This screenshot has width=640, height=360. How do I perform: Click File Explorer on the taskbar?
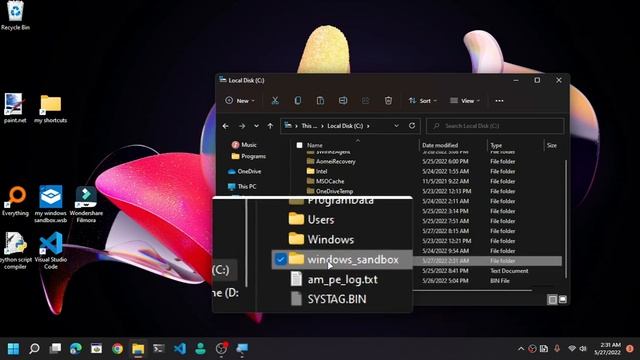point(138,349)
